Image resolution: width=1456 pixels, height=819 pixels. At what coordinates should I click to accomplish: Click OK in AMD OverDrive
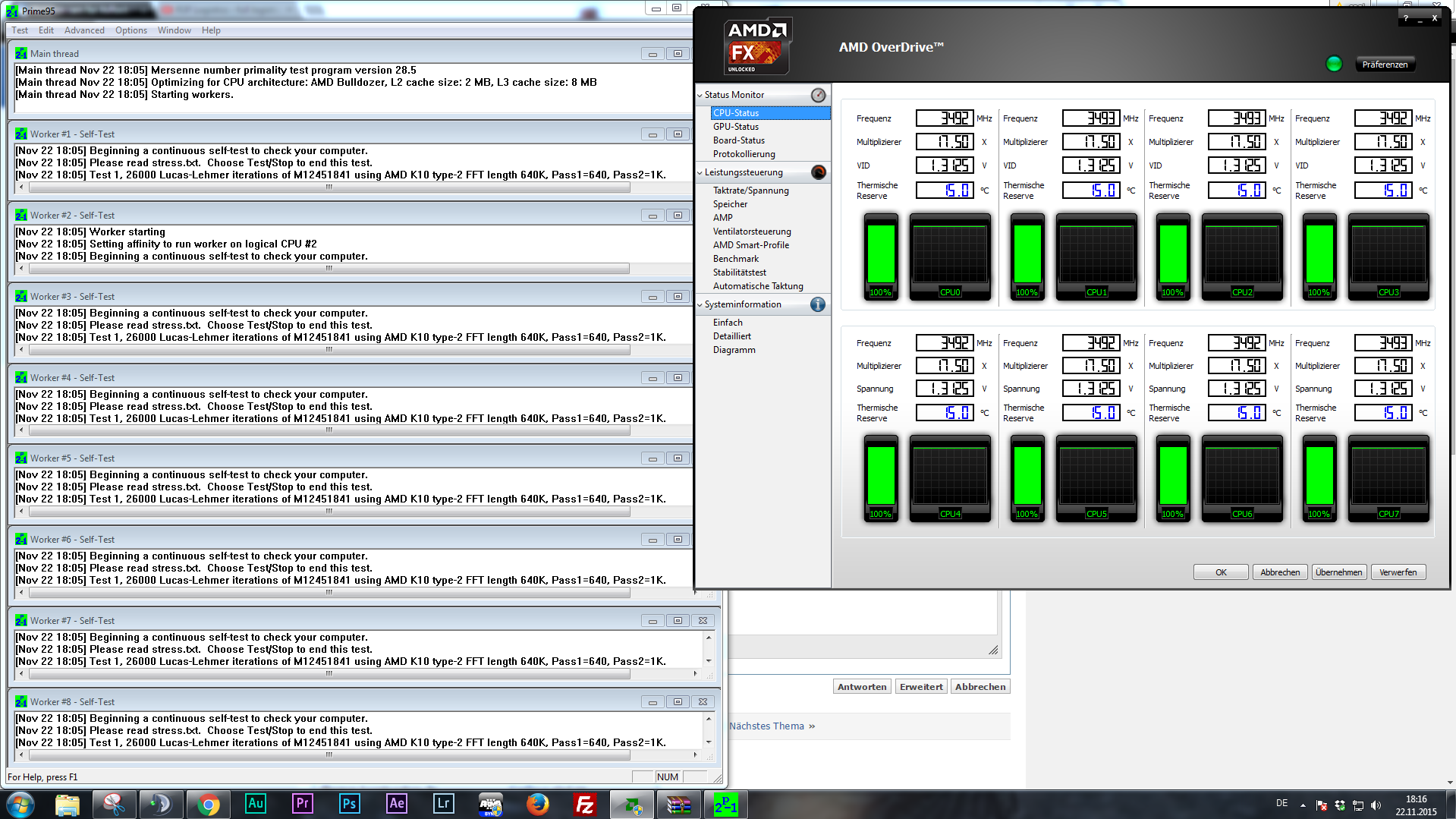tap(1221, 572)
